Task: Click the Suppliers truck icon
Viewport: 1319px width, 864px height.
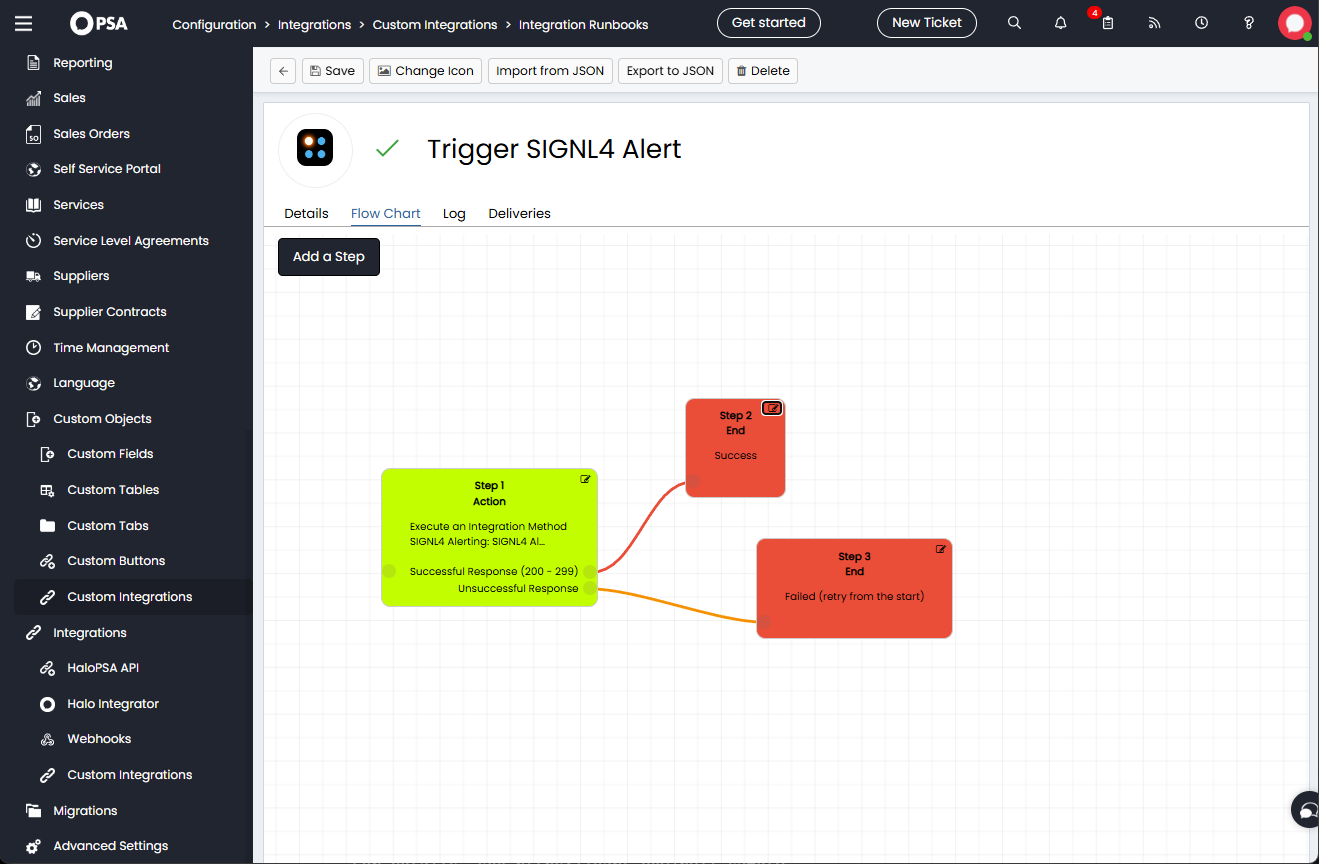Action: click(33, 276)
